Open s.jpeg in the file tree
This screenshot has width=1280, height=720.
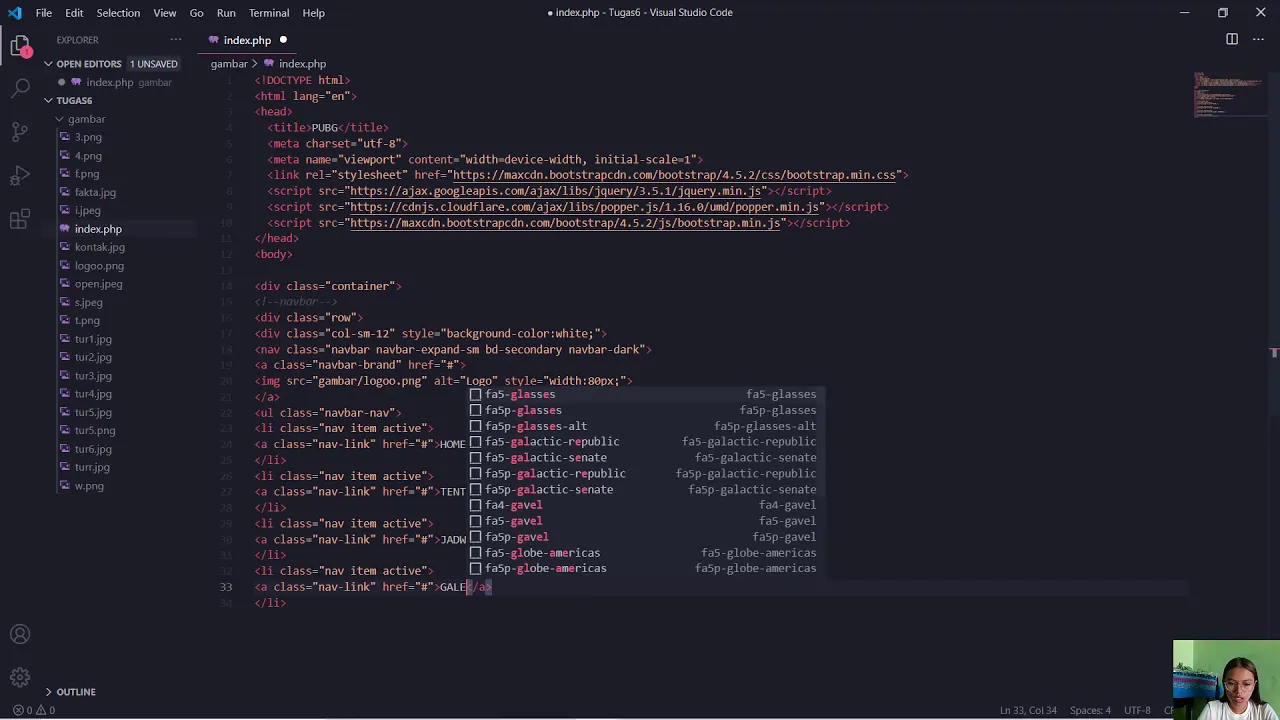(x=88, y=302)
